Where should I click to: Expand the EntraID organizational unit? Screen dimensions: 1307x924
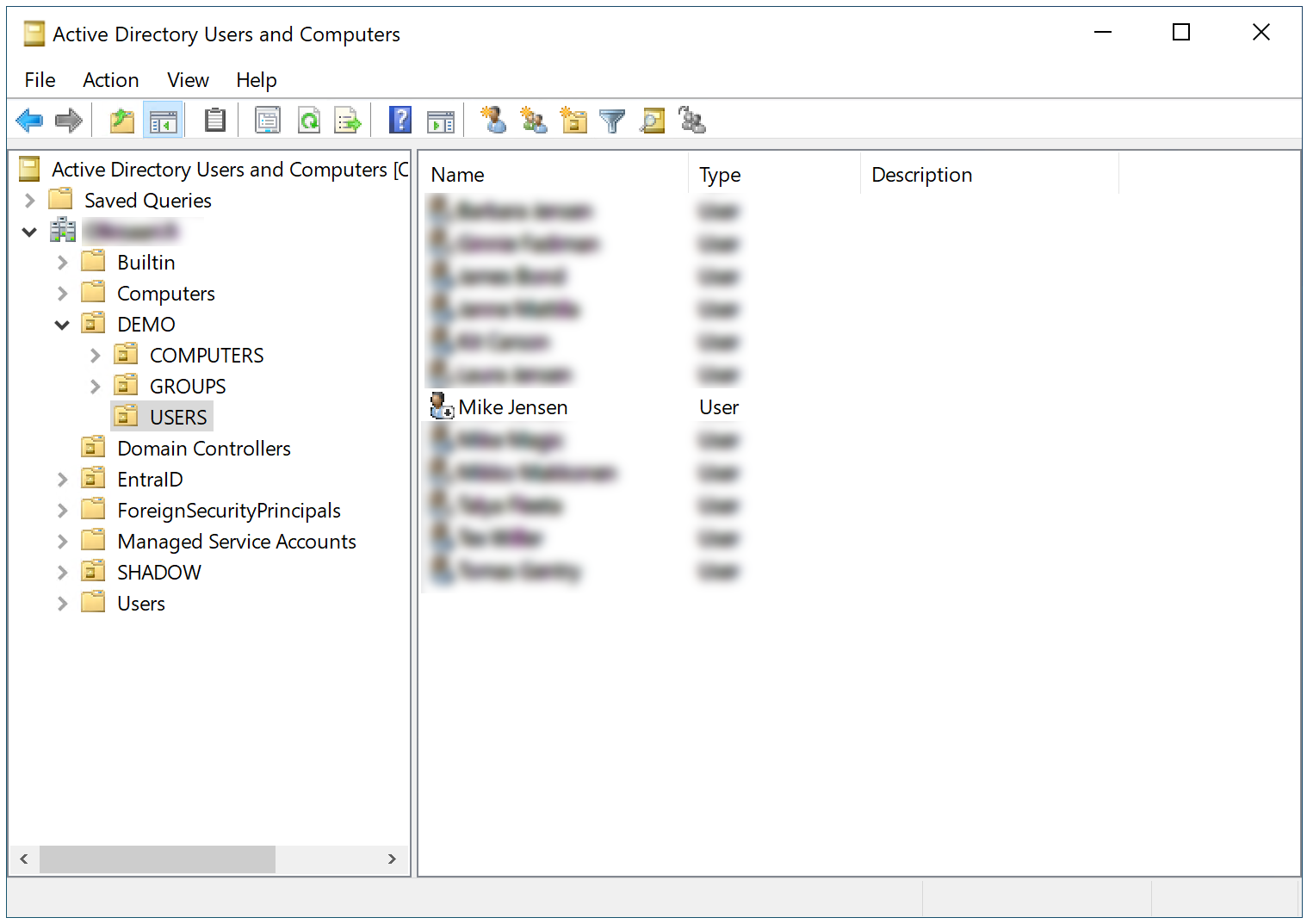click(x=62, y=480)
